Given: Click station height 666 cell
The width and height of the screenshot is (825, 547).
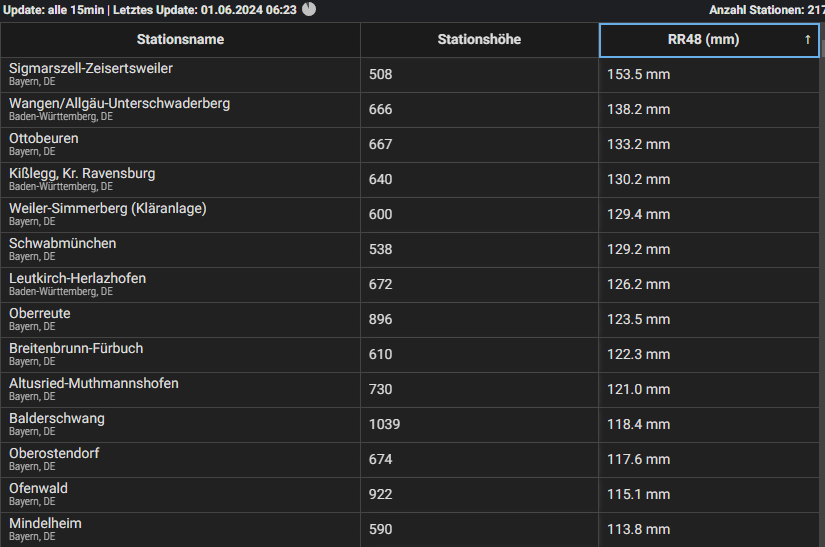Looking at the screenshot, I should [x=479, y=109].
